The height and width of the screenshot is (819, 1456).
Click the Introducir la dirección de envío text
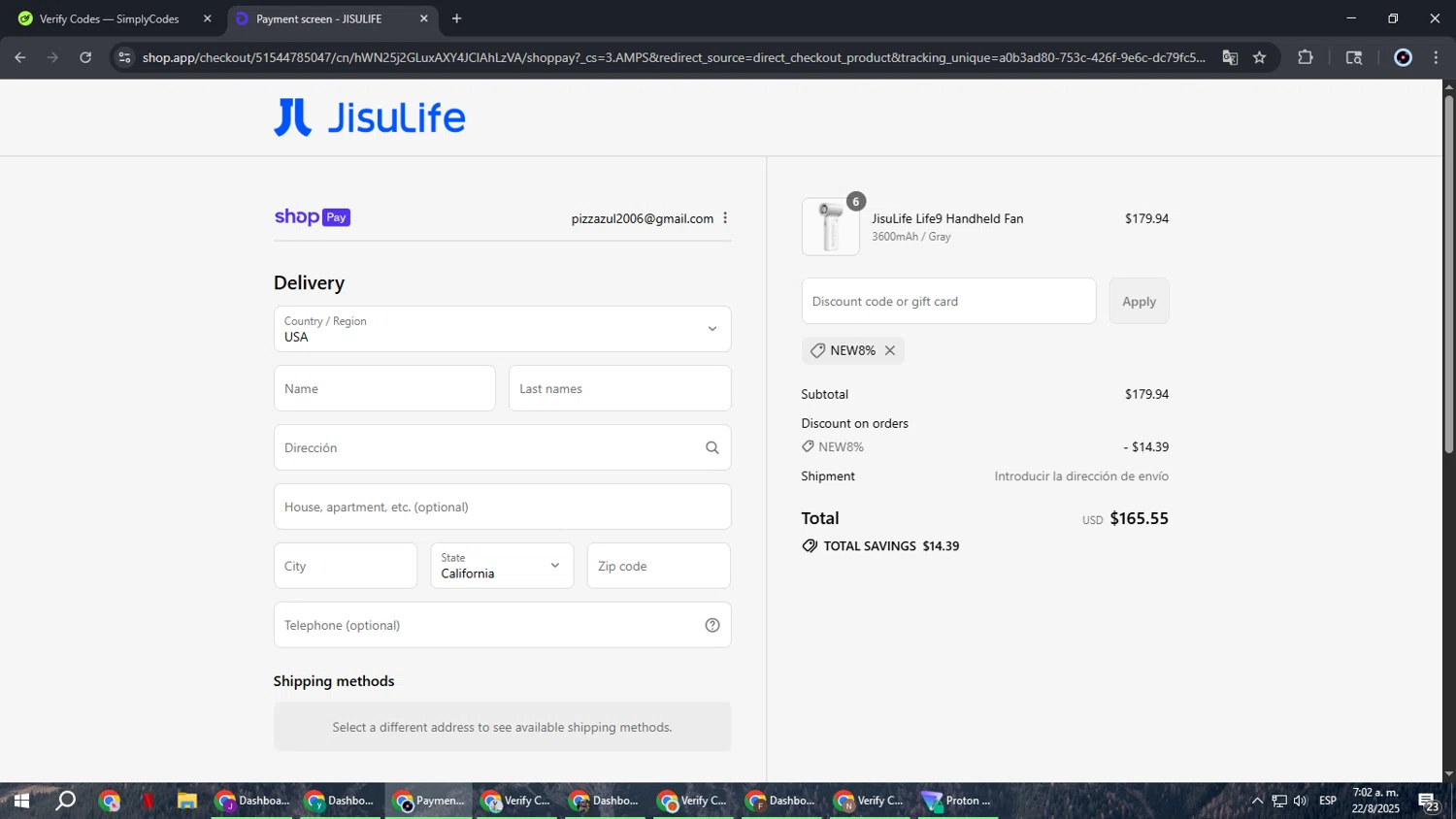point(1081,476)
